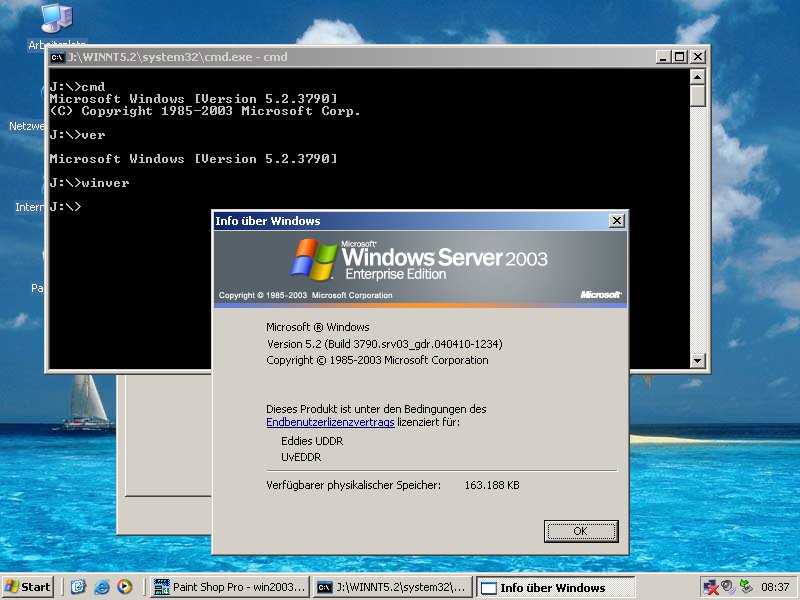The width and height of the screenshot is (800, 600).
Task: Open Internet Explorer from Quick Launch
Action: [x=101, y=587]
